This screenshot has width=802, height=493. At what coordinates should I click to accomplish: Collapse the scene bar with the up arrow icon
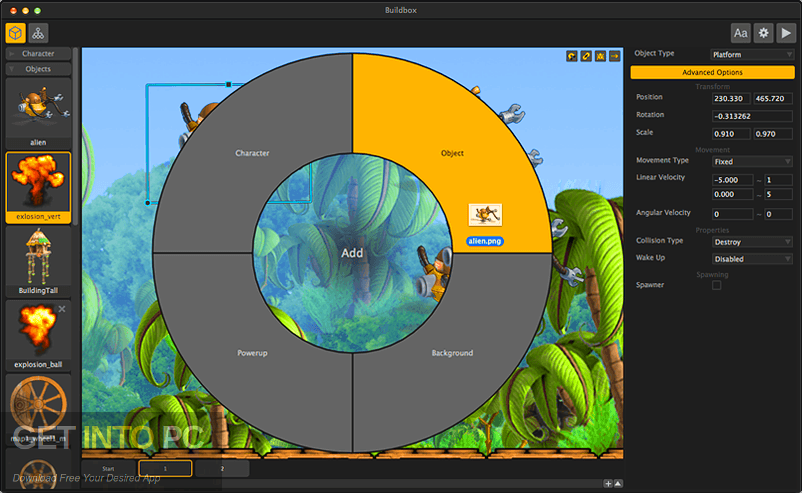pos(618,483)
